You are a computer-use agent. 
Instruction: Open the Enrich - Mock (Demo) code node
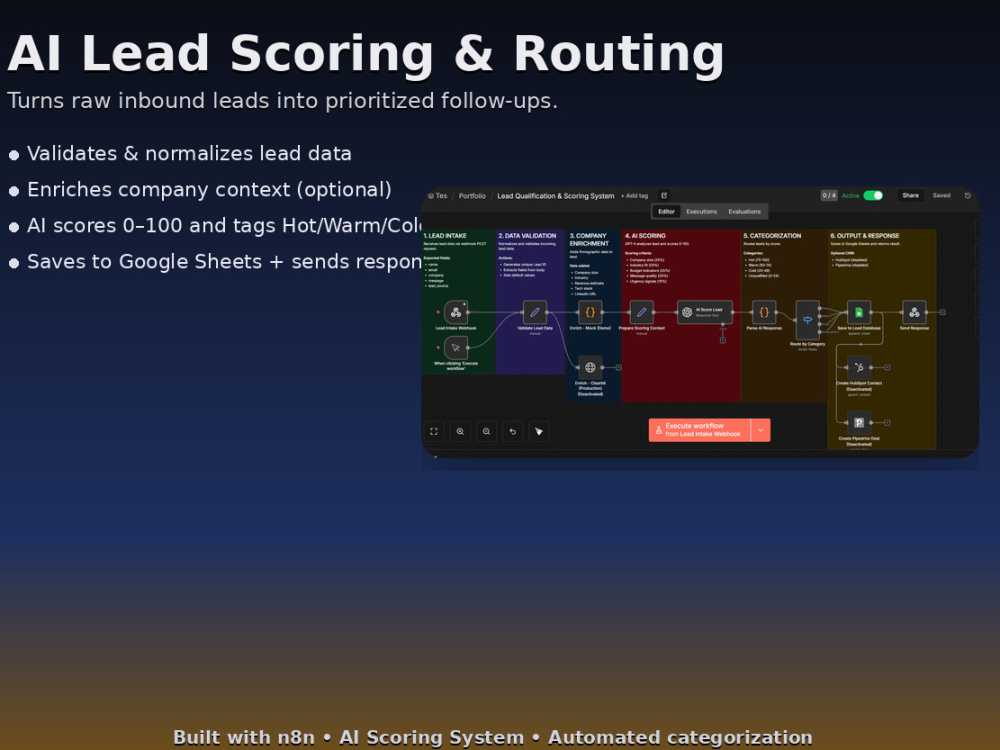click(x=590, y=312)
